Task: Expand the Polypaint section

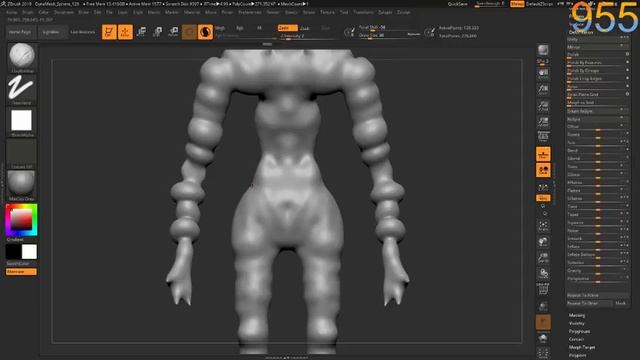Action: point(578,356)
